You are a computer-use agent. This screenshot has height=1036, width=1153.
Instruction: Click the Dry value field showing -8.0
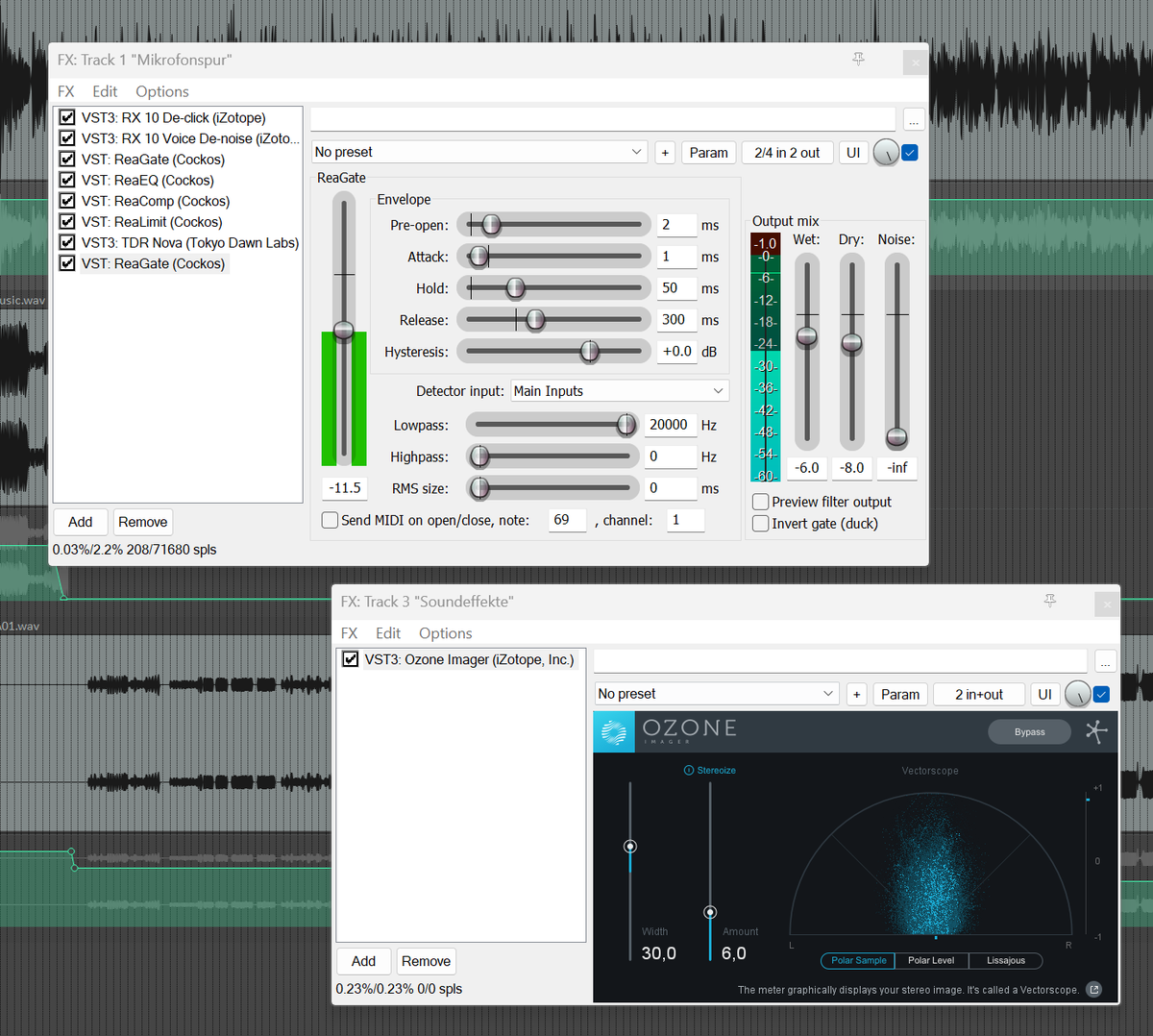click(851, 468)
